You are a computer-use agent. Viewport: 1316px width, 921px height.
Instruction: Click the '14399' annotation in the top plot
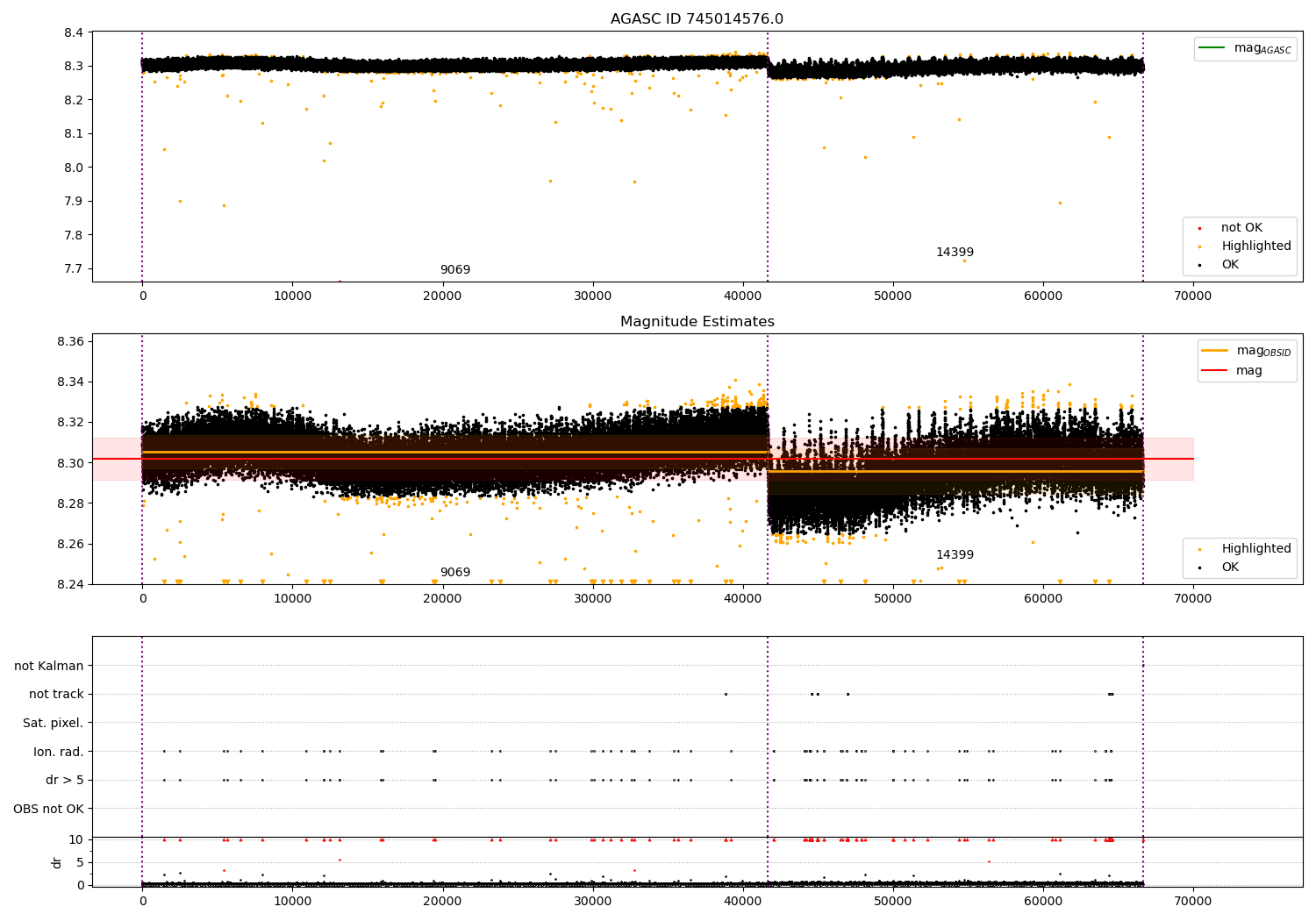[x=955, y=253]
